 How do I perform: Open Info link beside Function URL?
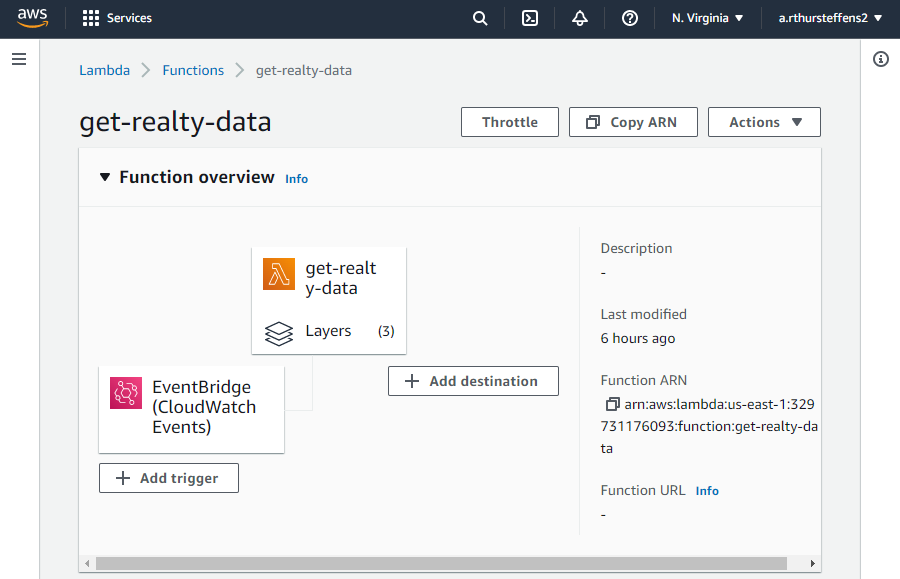coord(707,491)
